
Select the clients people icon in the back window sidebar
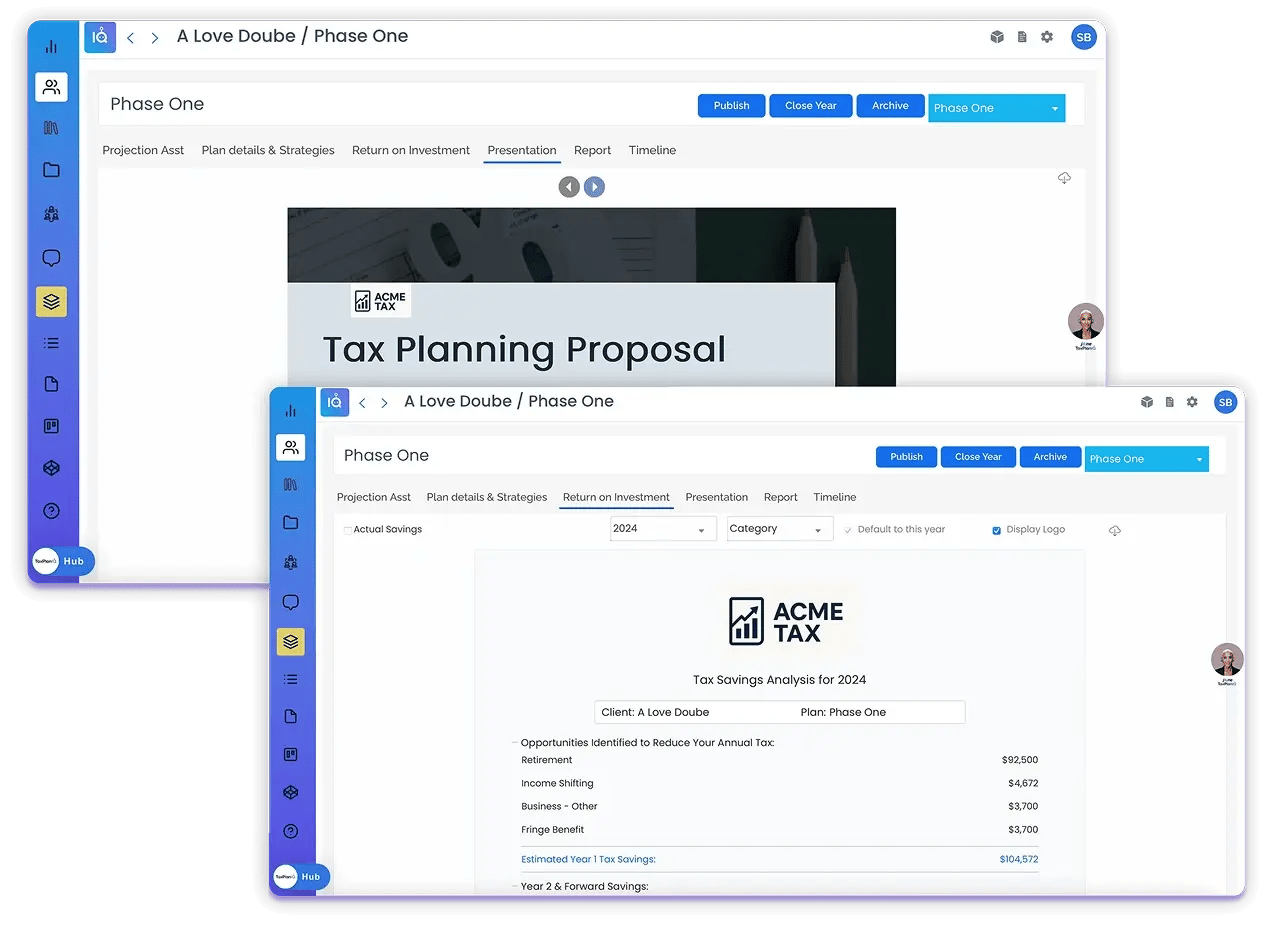(51, 87)
